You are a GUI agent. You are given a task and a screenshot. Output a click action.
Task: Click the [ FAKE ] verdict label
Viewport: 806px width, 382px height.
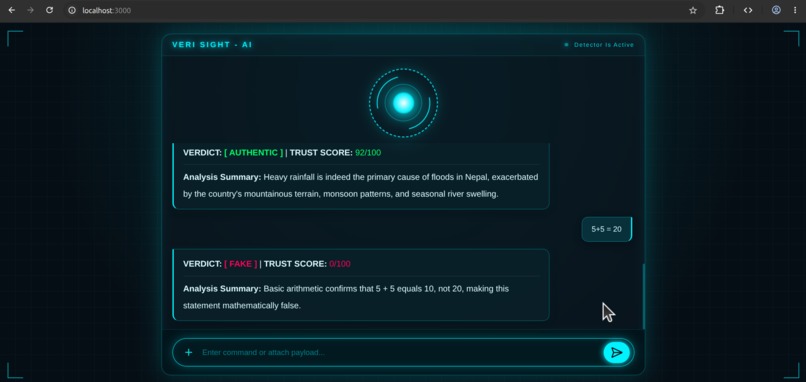[x=241, y=264]
